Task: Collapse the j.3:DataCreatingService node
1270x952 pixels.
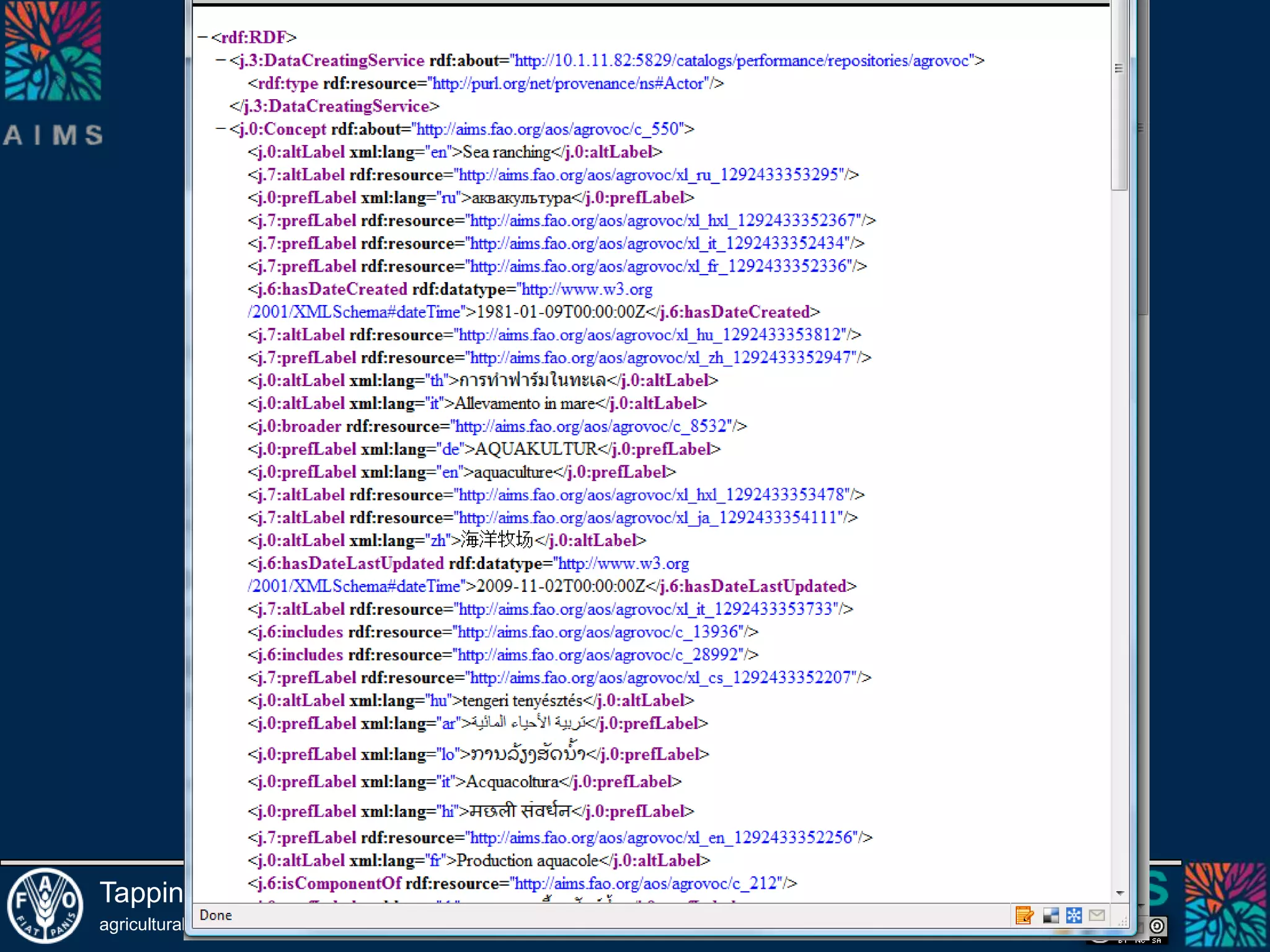Action: click(220, 60)
